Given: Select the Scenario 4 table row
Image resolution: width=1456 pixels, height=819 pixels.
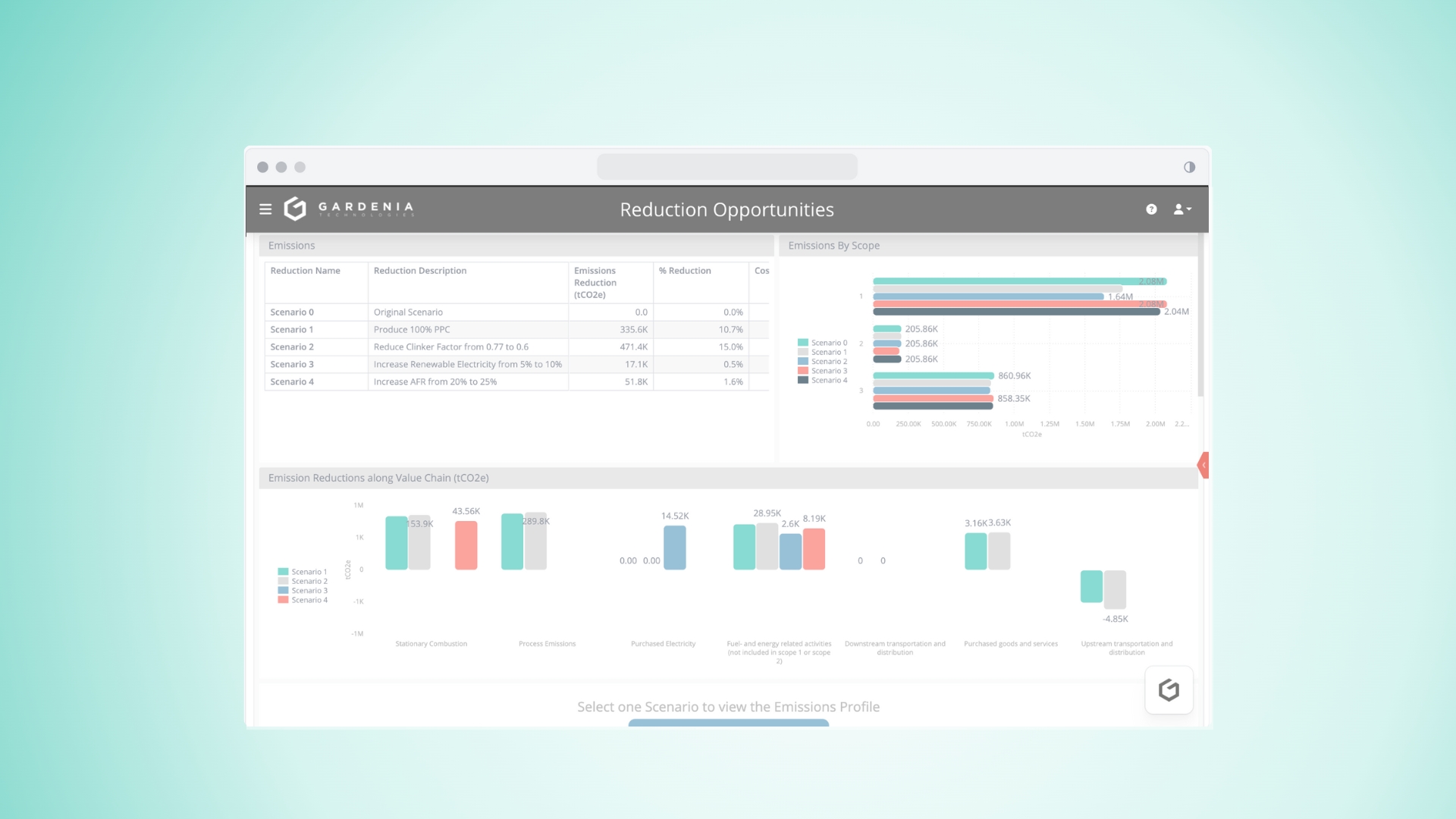Looking at the screenshot, I should tap(516, 382).
